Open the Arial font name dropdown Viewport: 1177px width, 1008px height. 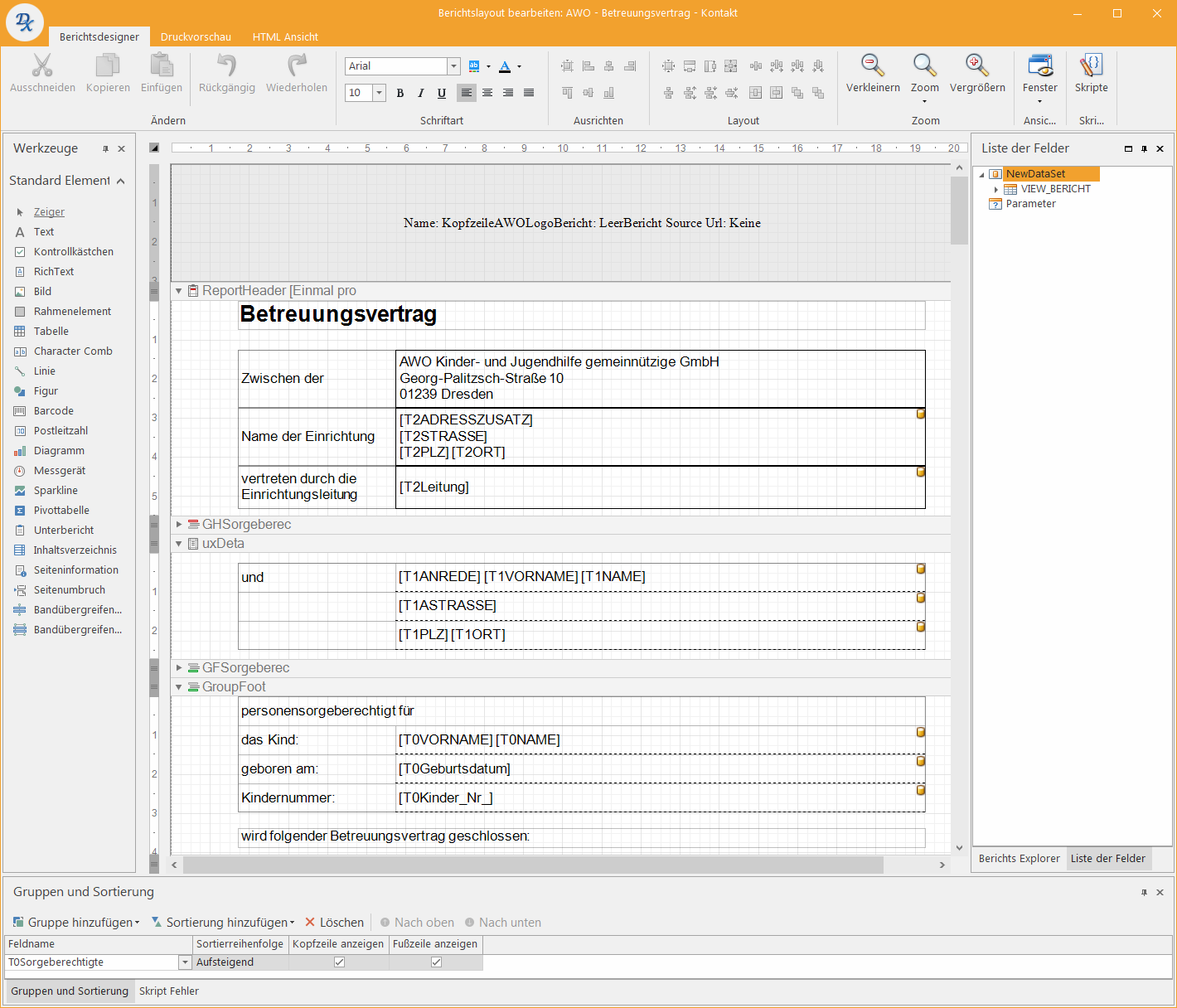[453, 66]
